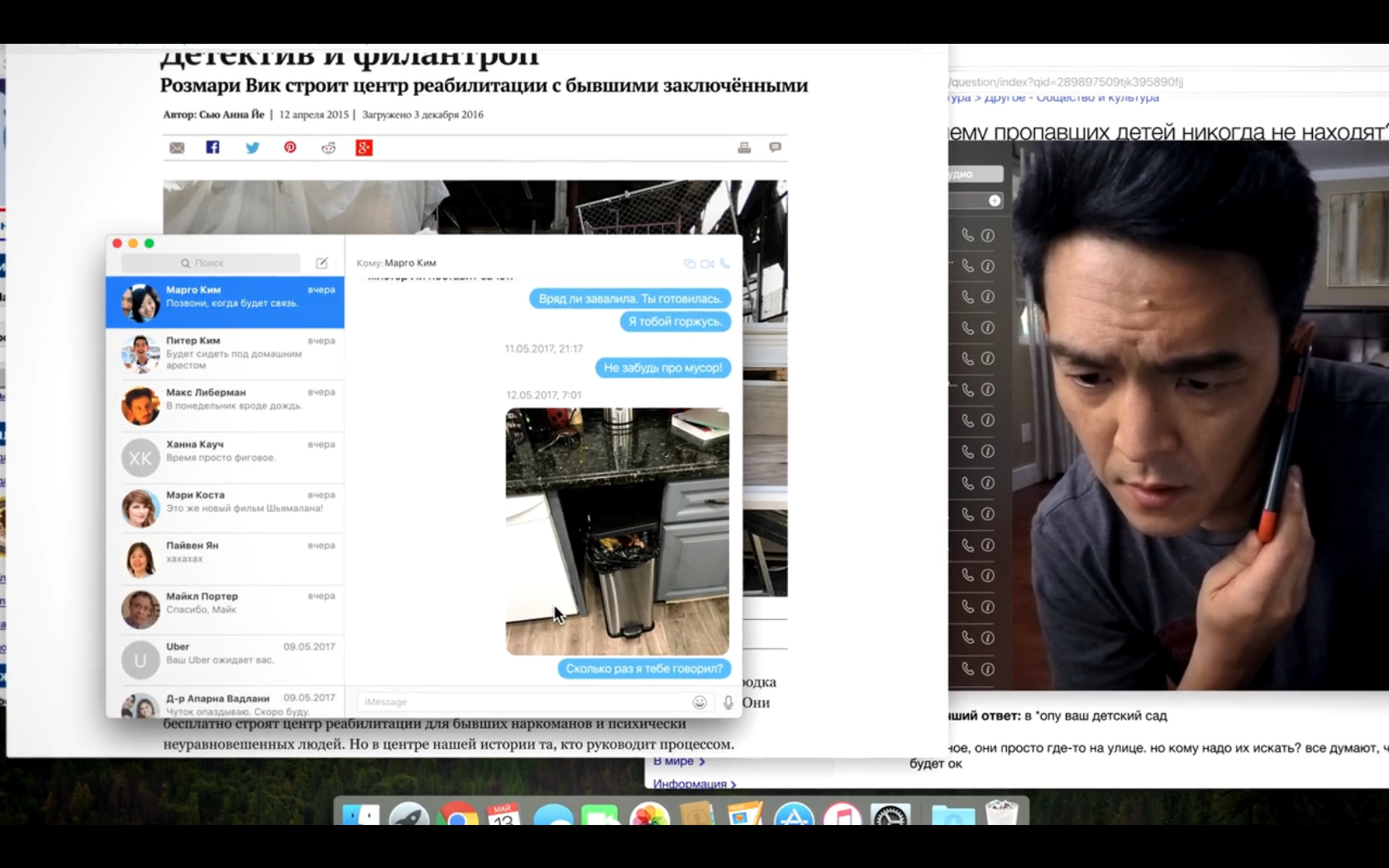
Task: Open the Д-р Апарна Вадлани conversation
Action: click(225, 703)
